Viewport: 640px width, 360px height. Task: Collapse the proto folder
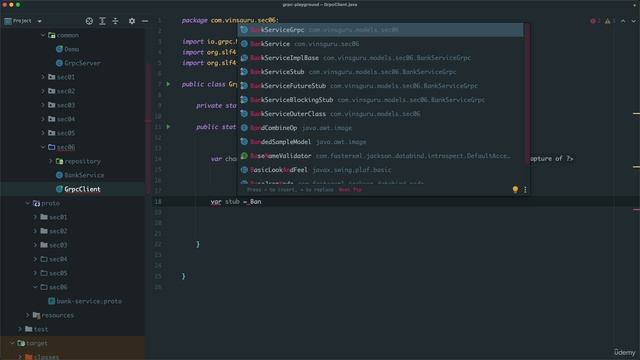coord(27,203)
